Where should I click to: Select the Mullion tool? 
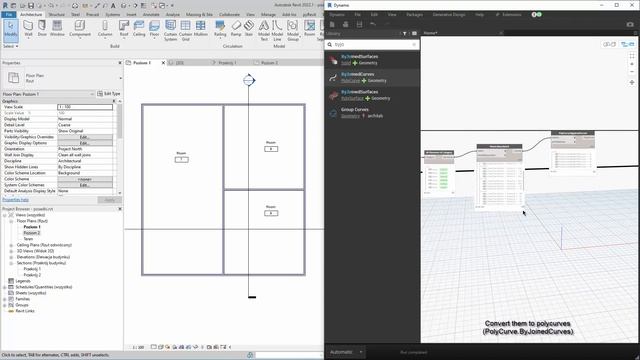point(200,29)
